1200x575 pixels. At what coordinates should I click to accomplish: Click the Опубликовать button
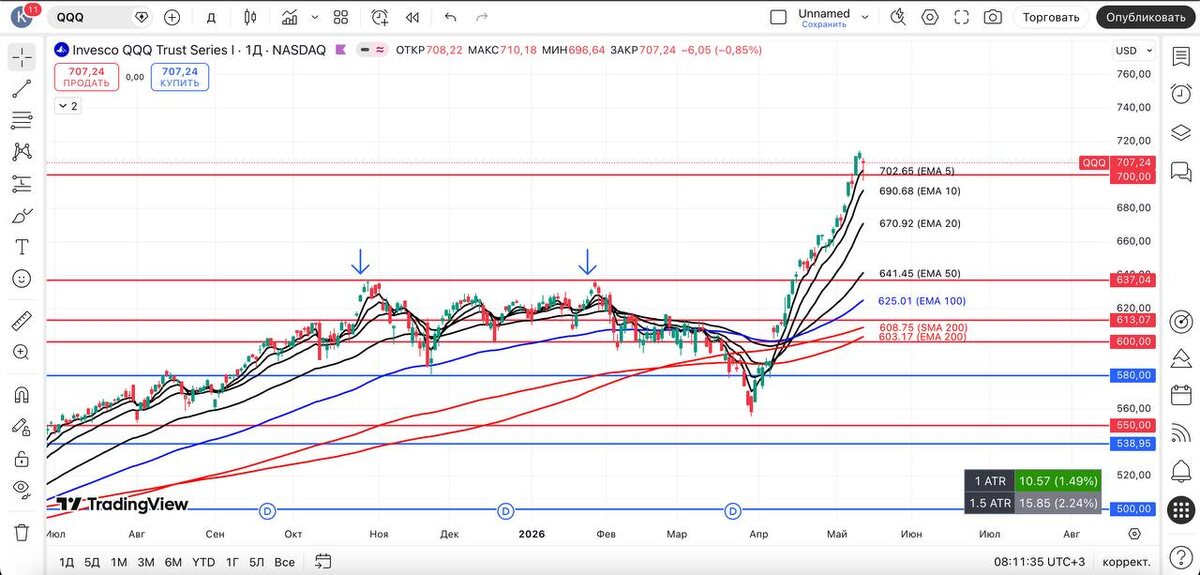tap(1145, 17)
